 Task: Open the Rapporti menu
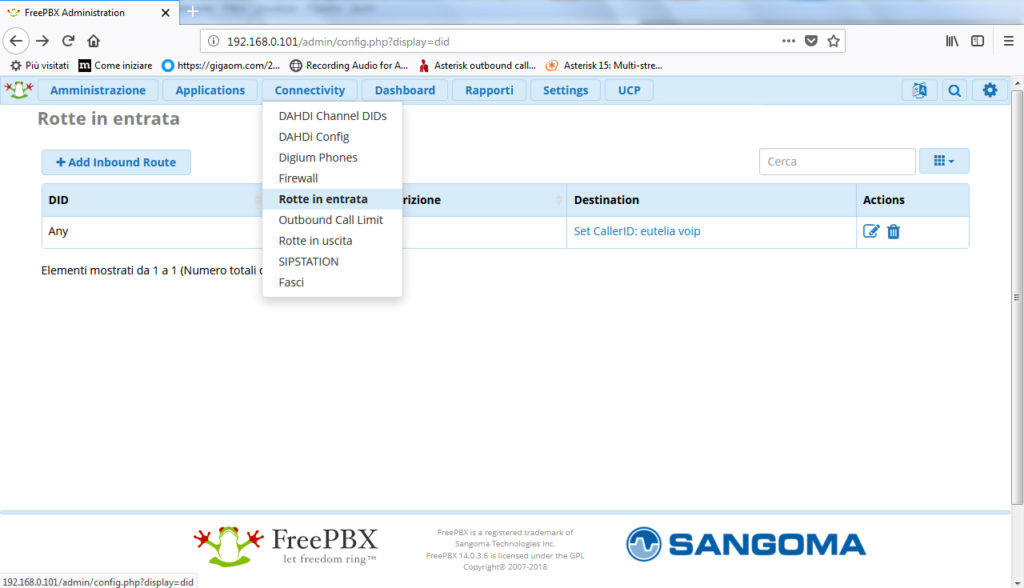coord(489,90)
